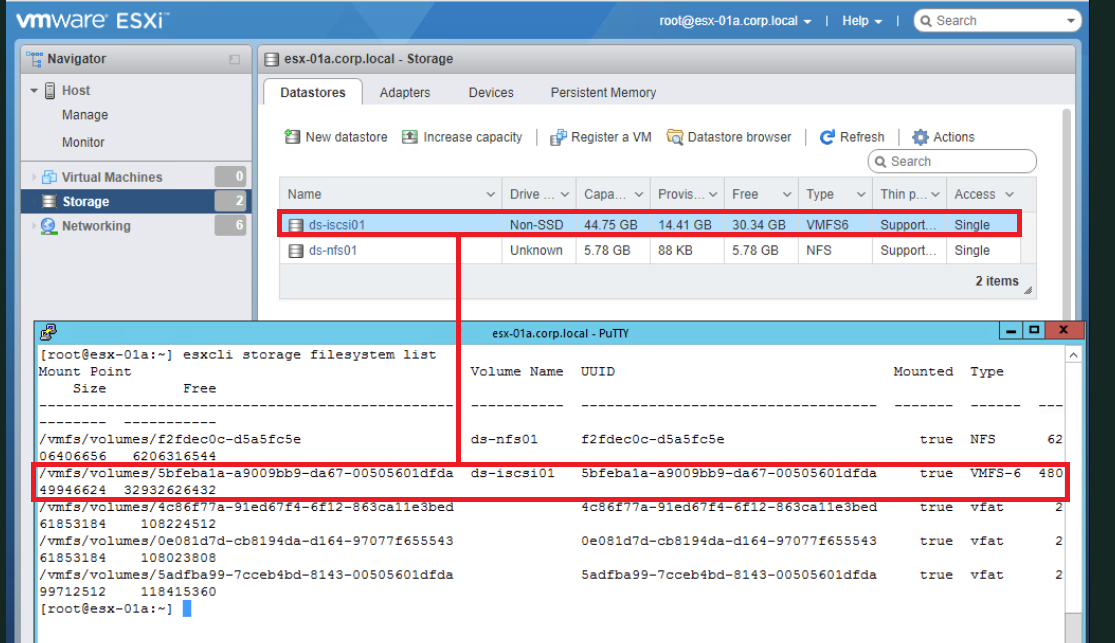1115x643 pixels.
Task: Minimize the Navigator panel using its collapse icon
Action: 235,60
